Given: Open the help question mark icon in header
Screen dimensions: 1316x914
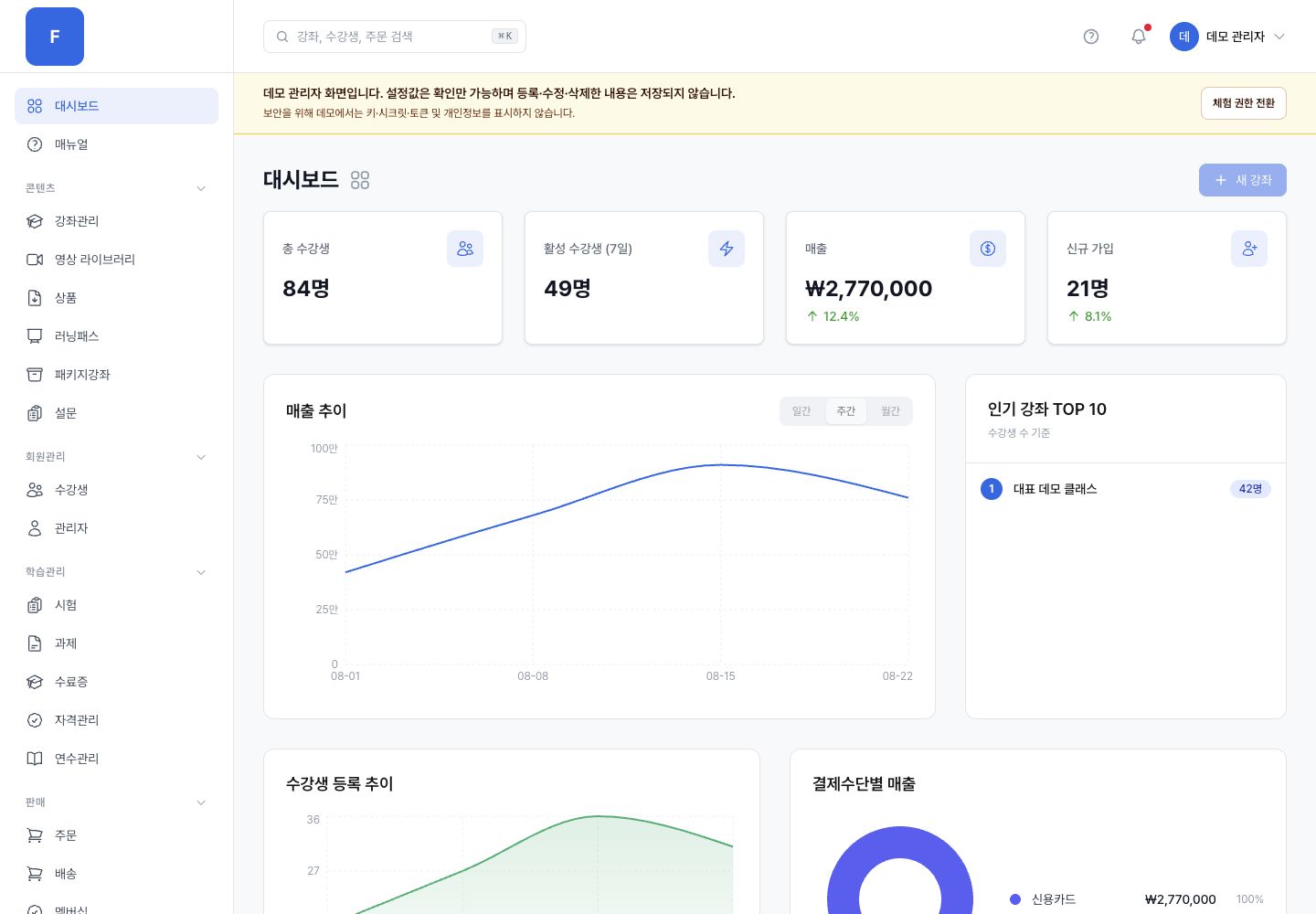Looking at the screenshot, I should tap(1091, 37).
